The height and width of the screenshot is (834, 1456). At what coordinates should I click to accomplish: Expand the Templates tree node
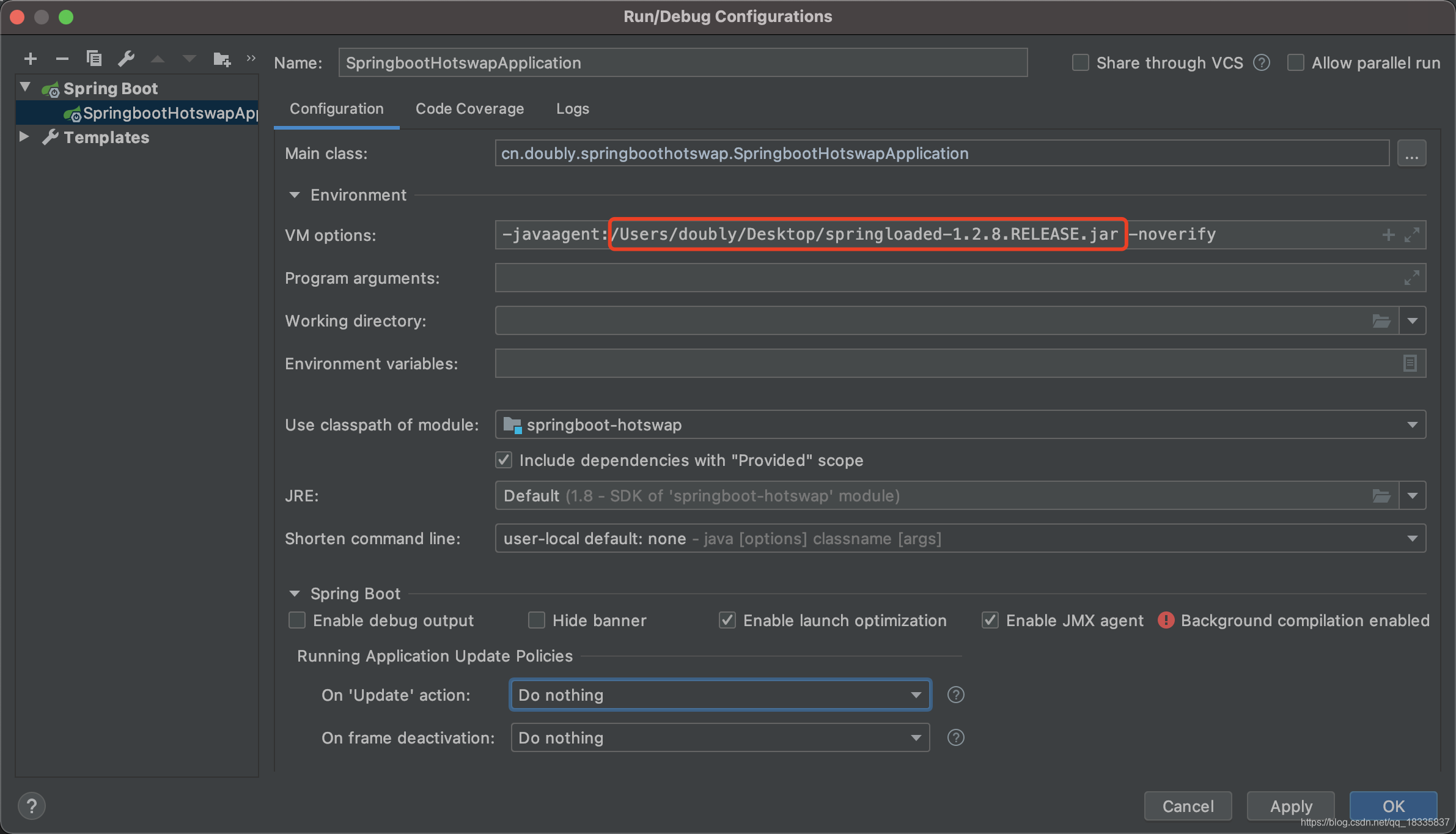(24, 137)
